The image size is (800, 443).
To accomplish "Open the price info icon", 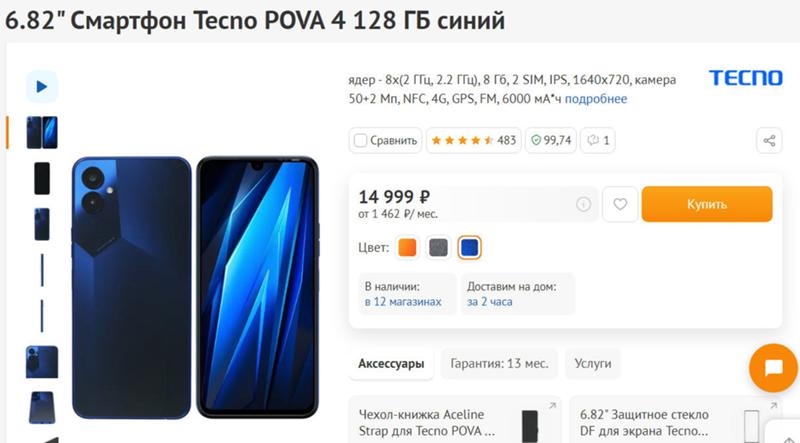I will pos(583,204).
